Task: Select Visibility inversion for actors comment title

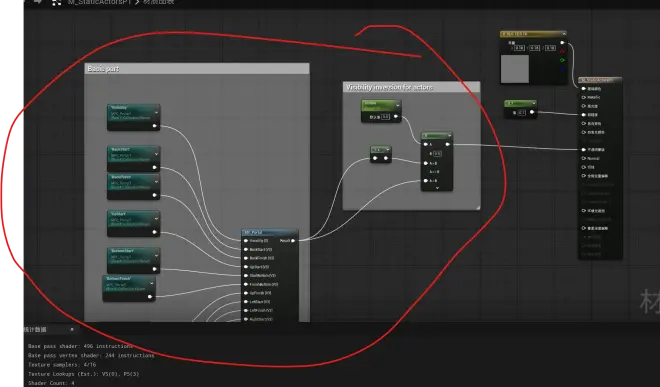Action: (389, 87)
